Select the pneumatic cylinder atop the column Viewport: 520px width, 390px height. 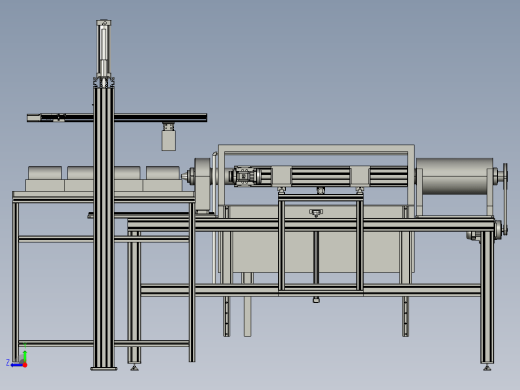104,49
